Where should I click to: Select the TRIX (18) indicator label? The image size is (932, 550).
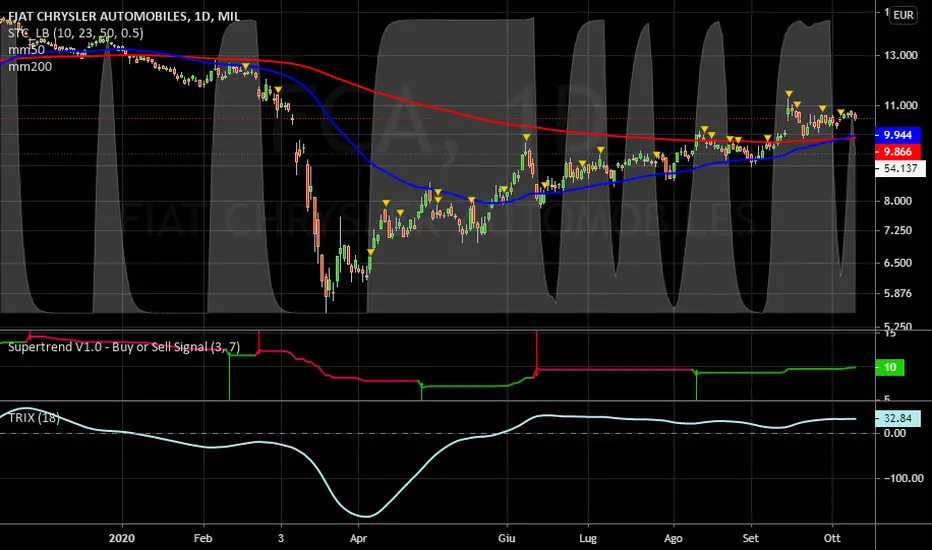tap(34, 417)
